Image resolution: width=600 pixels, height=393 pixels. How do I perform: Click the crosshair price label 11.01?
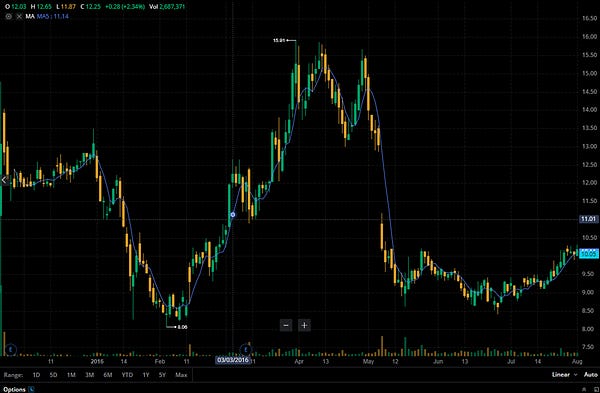[x=588, y=219]
